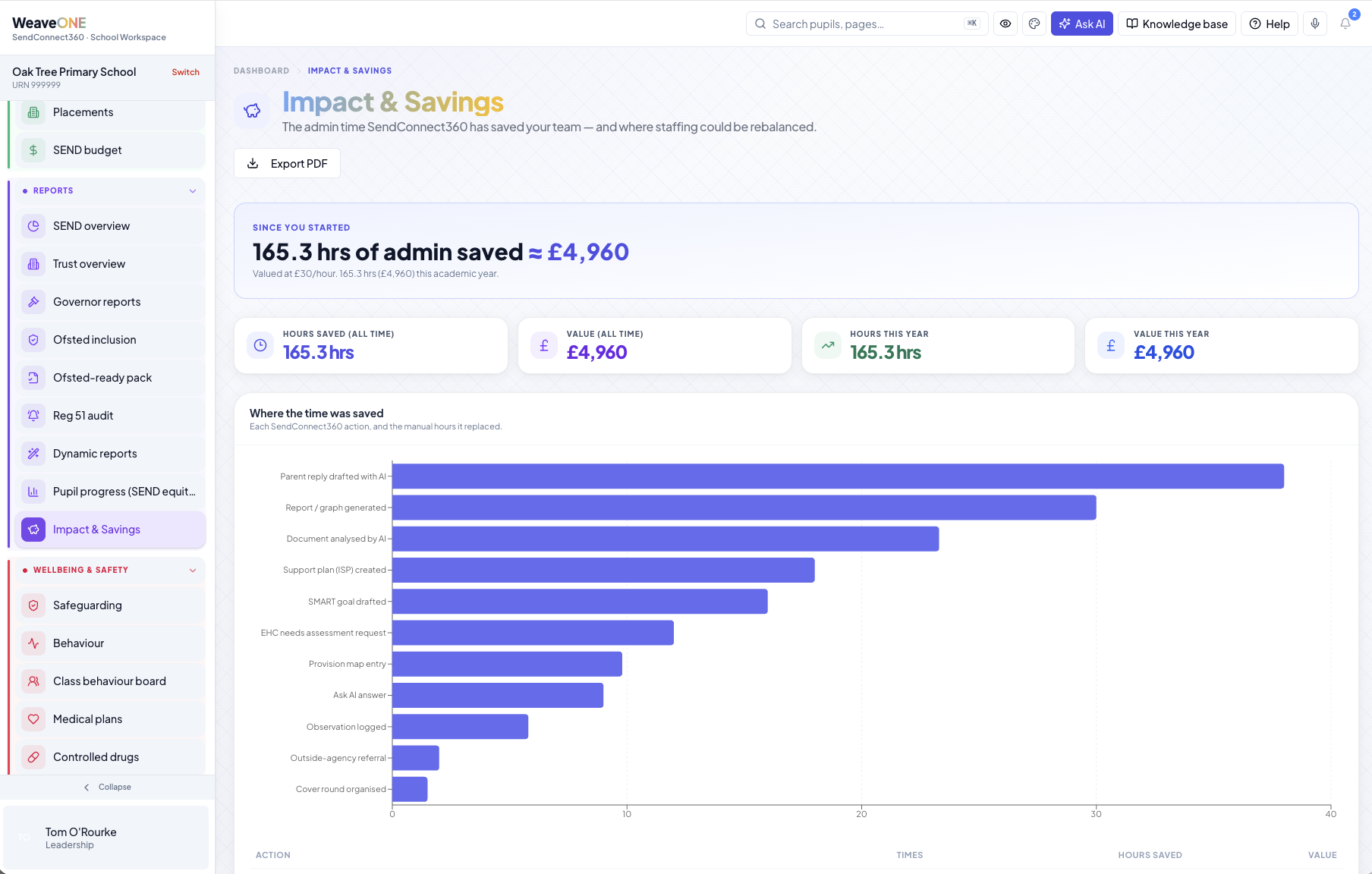1372x874 pixels.
Task: Click the Controlled drugs pill icon
Action: (x=33, y=757)
